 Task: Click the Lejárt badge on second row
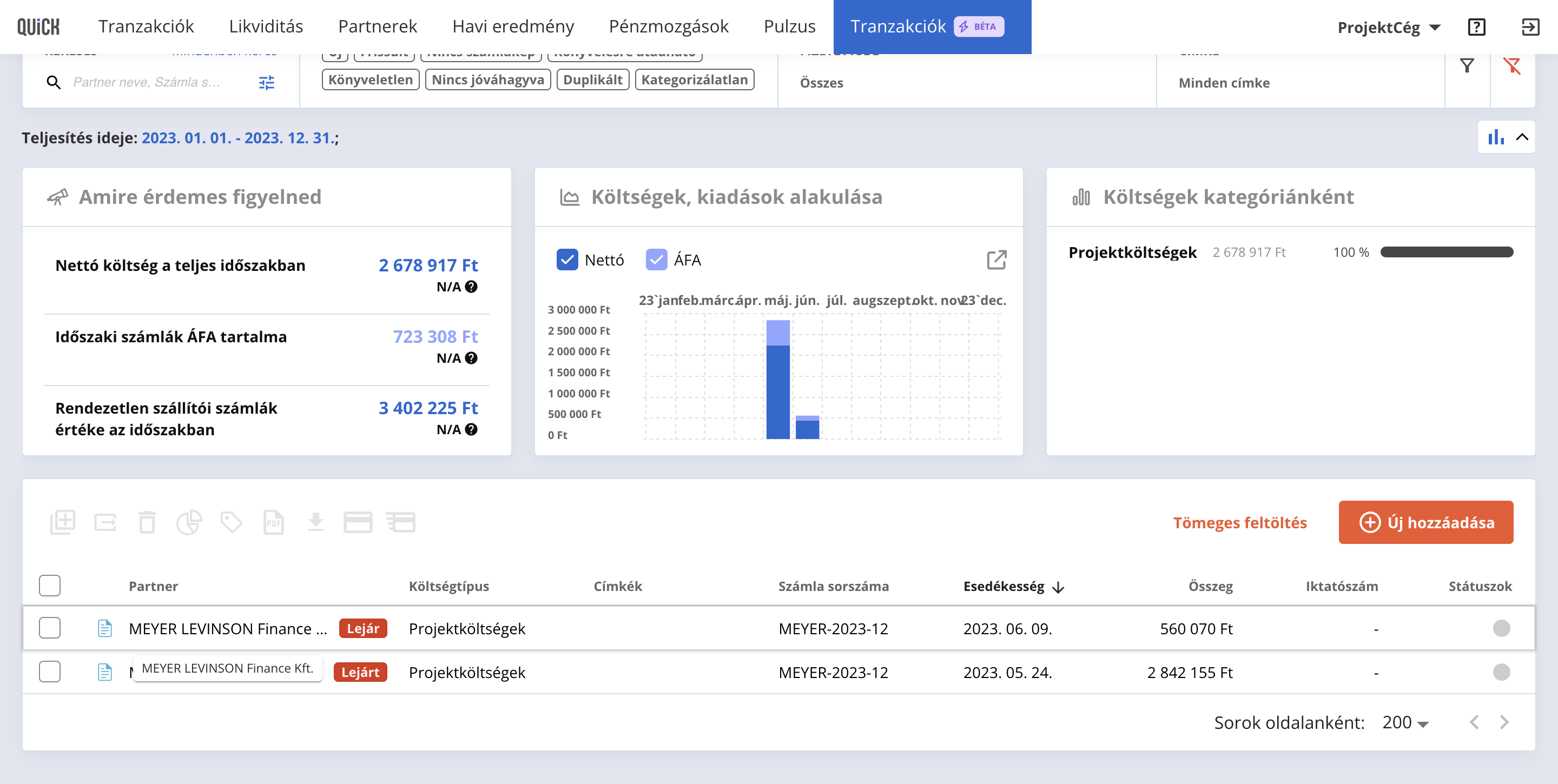(360, 672)
